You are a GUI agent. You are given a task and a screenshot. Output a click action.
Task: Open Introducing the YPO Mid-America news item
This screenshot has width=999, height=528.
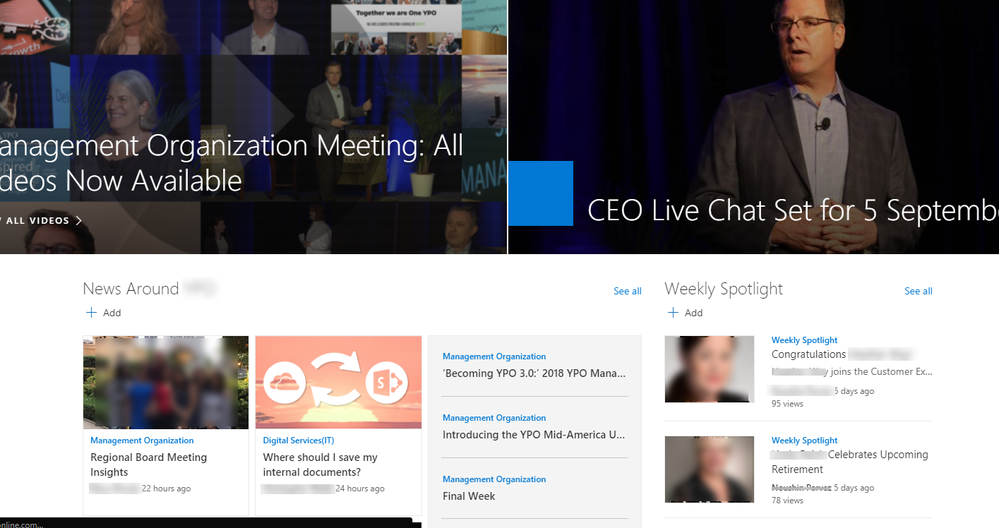click(x=534, y=434)
